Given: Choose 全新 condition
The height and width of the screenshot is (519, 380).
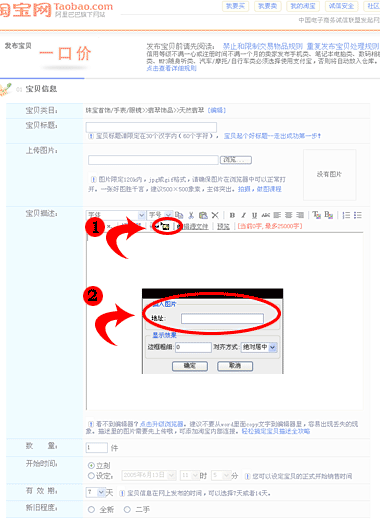Looking at the screenshot, I should [91, 509].
